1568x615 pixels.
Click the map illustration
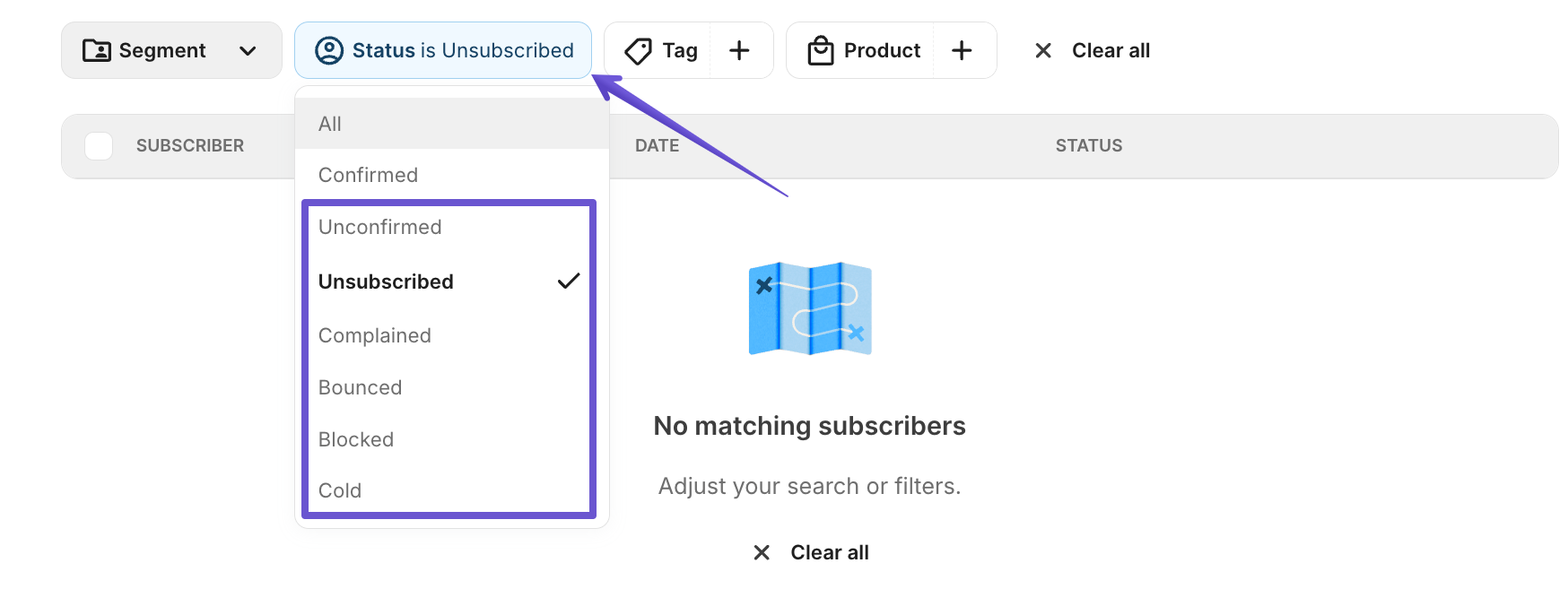810,308
